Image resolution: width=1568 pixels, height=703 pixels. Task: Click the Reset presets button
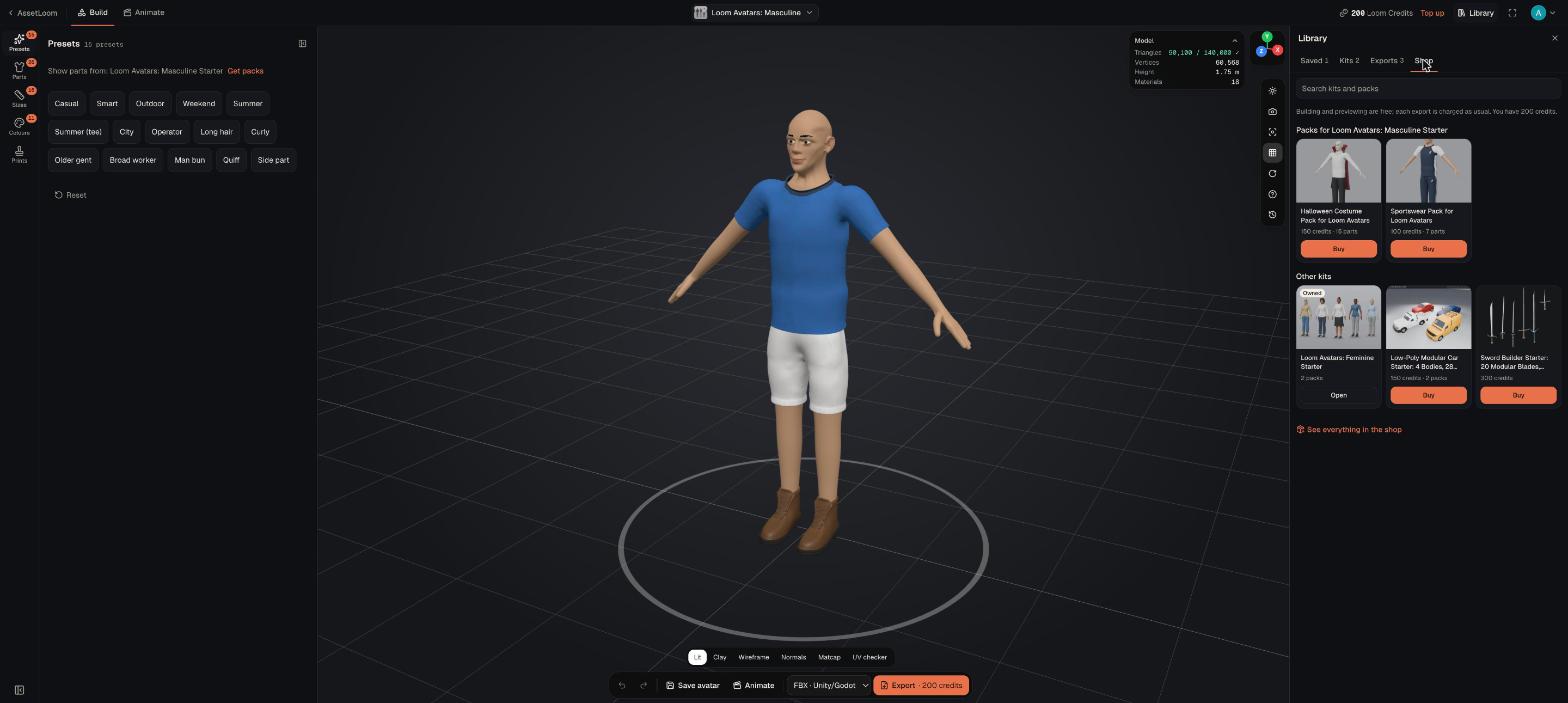pyautogui.click(x=70, y=195)
